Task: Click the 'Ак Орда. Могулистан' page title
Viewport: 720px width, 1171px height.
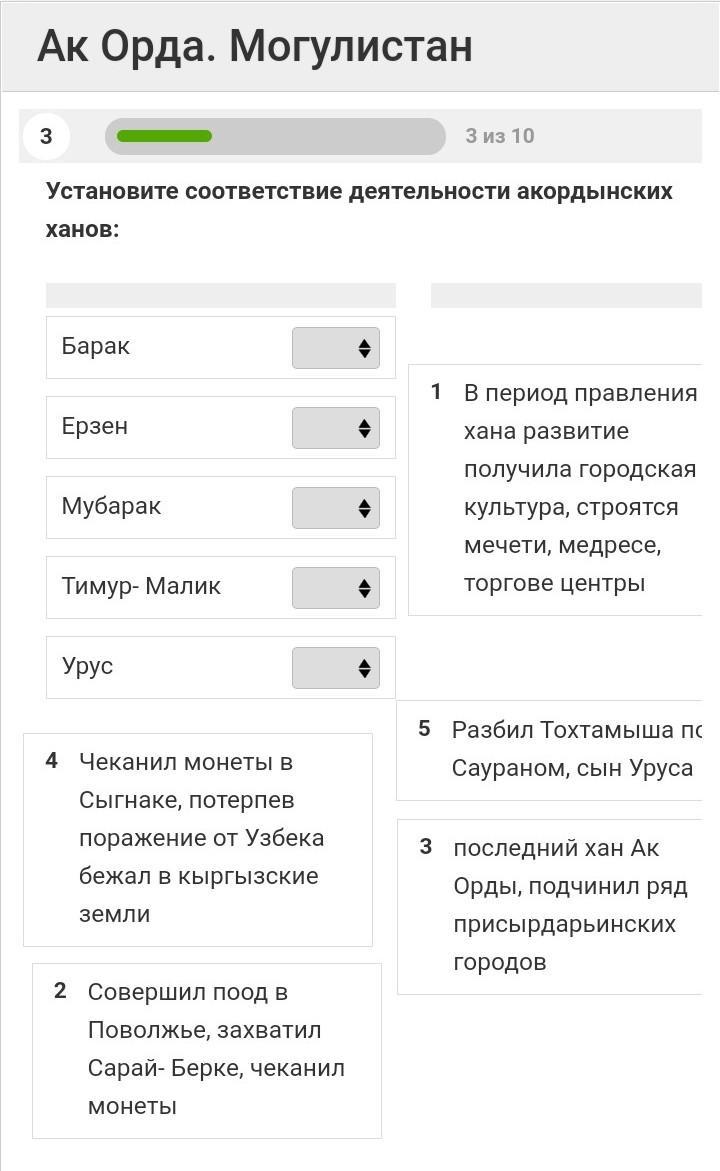Action: tap(255, 46)
